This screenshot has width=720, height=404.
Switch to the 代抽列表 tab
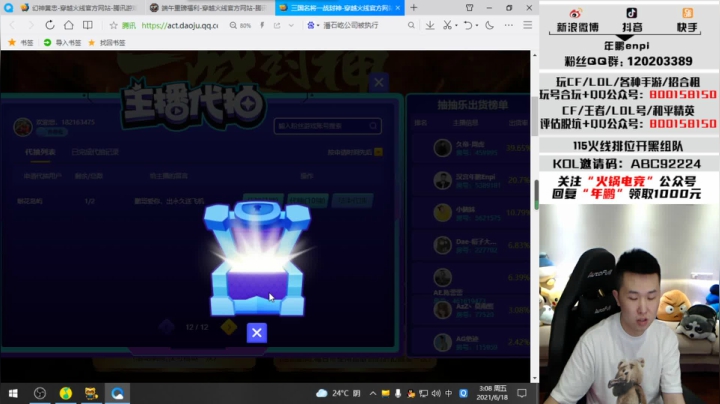[40, 152]
